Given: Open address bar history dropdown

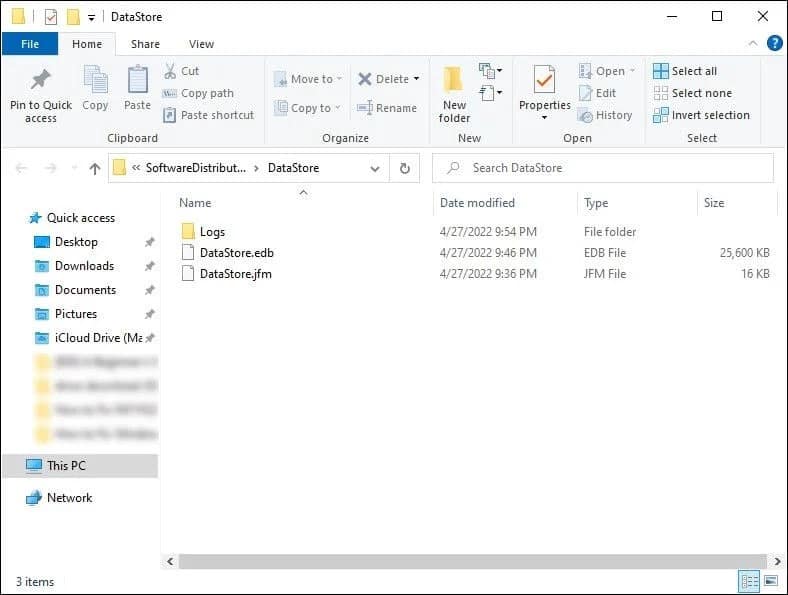Looking at the screenshot, I should click(374, 169).
